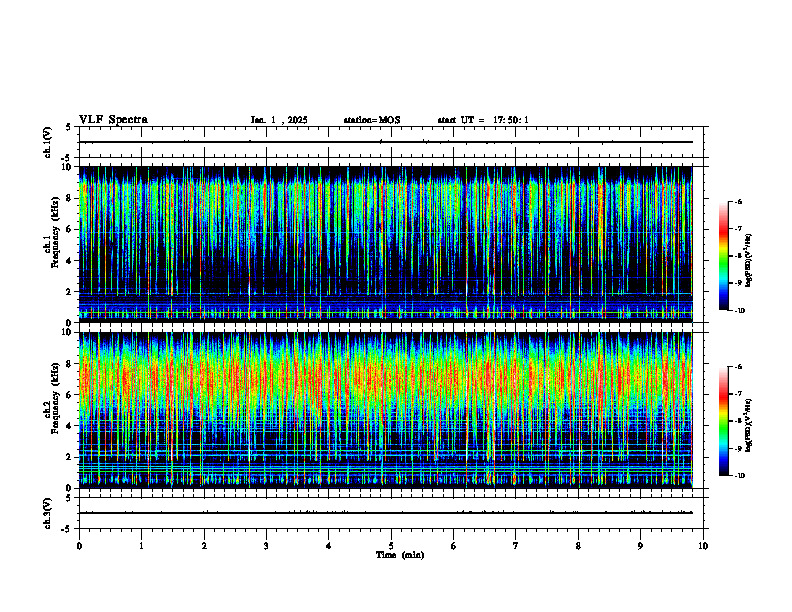Click the ch.1 color bar log(PSD) label
Screen dimensions: 792x612
pyautogui.click(x=749, y=260)
